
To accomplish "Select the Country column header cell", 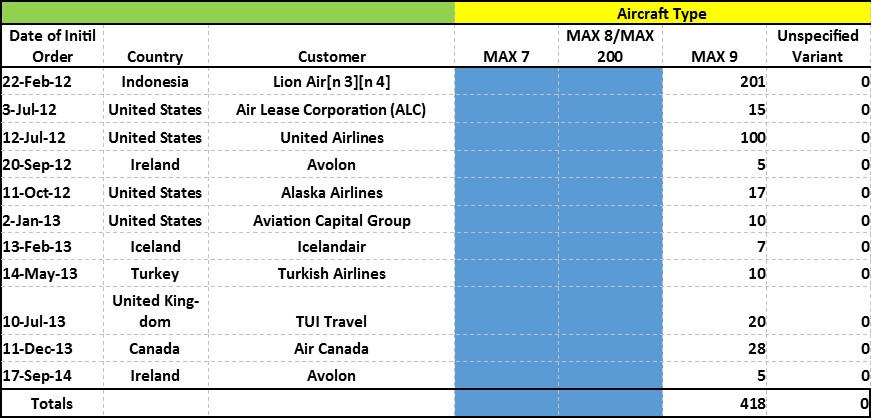I will 156,46.
